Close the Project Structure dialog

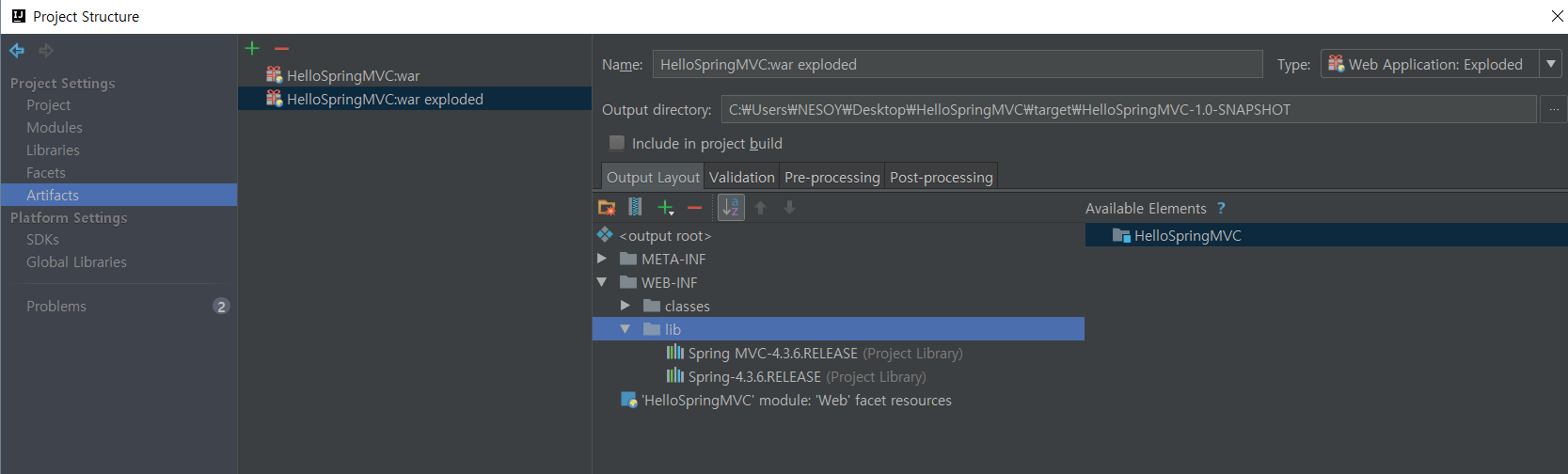[1557, 16]
